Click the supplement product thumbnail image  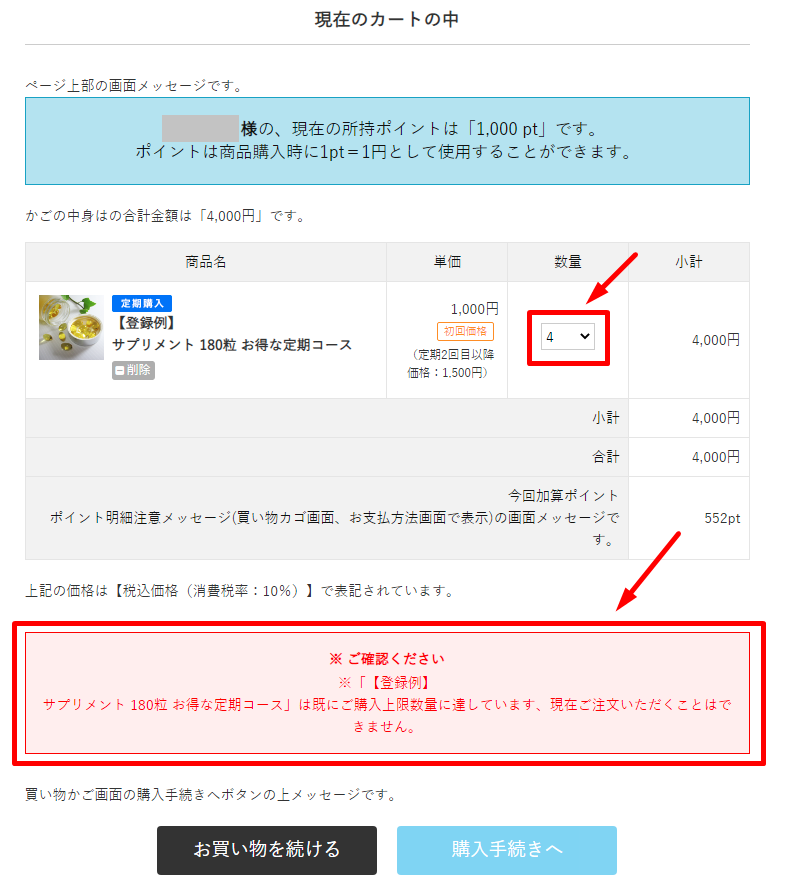coord(71,327)
